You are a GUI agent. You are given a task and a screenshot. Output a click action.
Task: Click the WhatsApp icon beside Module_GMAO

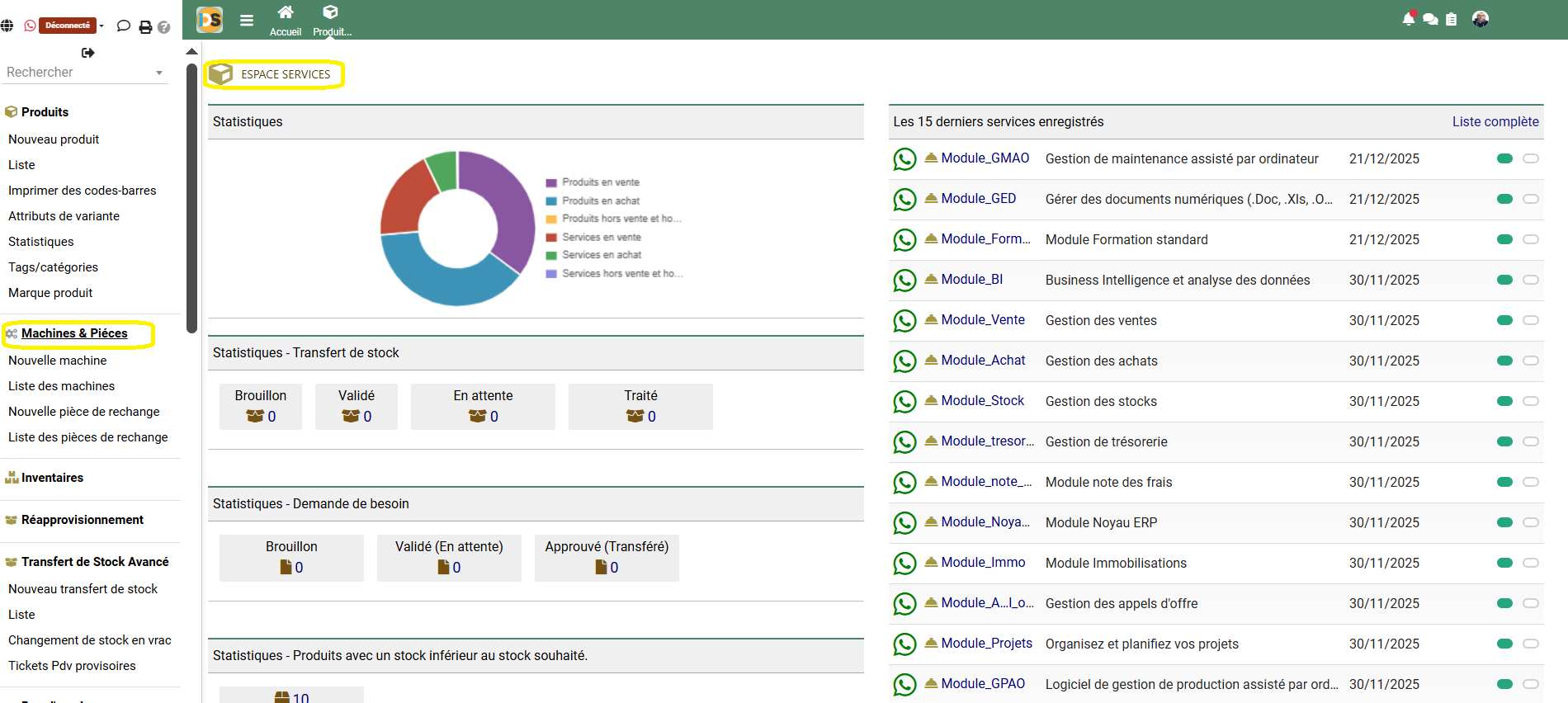[x=904, y=159]
